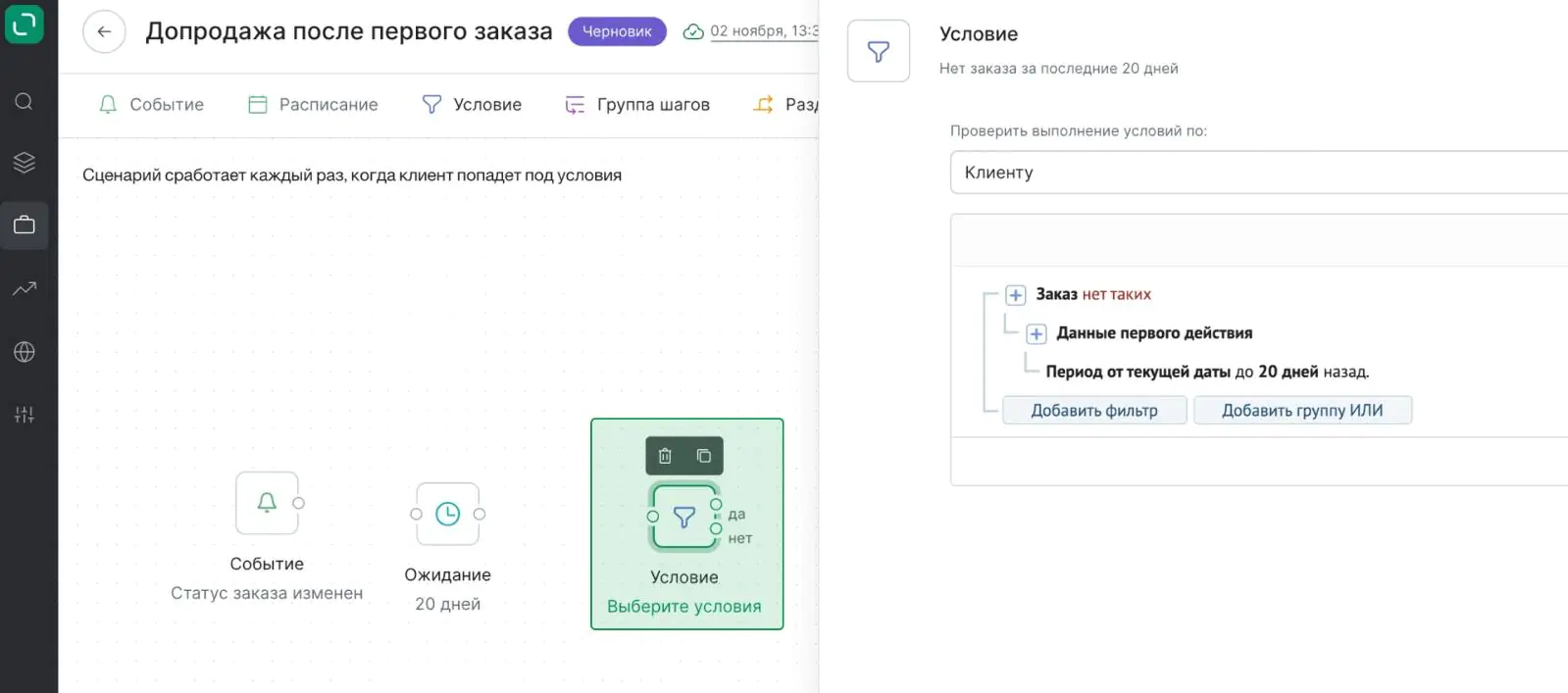Click the Ожидание node right connector

pos(480,514)
